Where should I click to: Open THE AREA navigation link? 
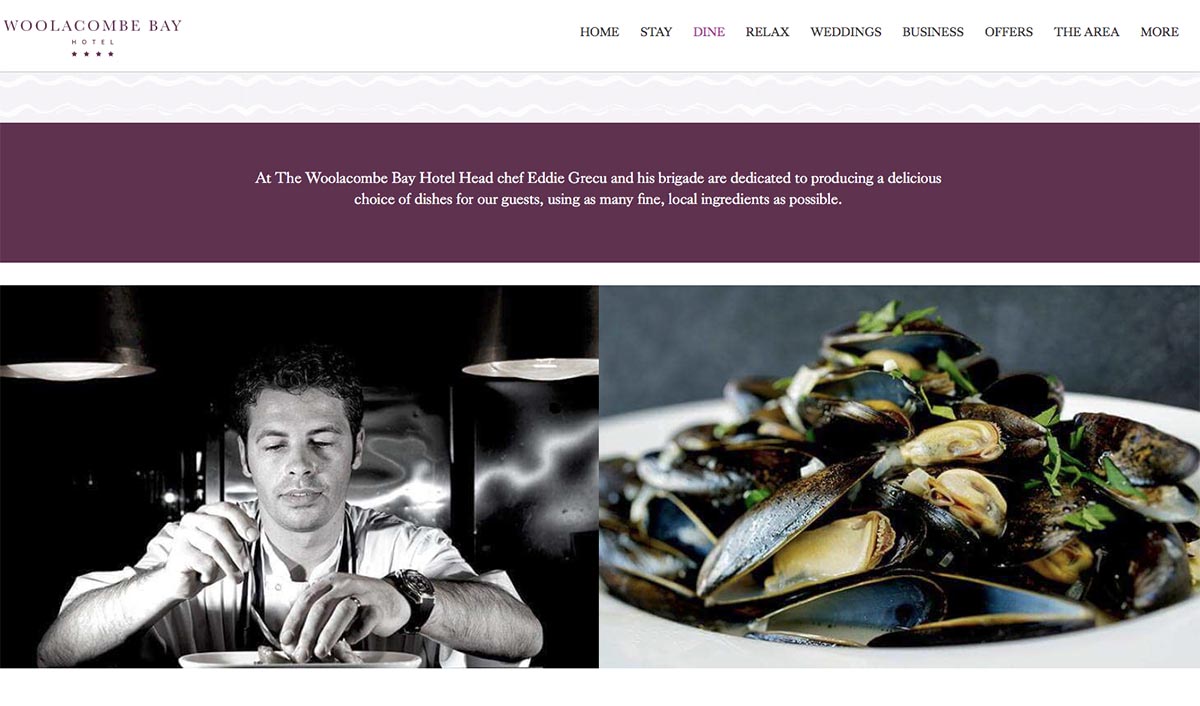tap(1087, 32)
